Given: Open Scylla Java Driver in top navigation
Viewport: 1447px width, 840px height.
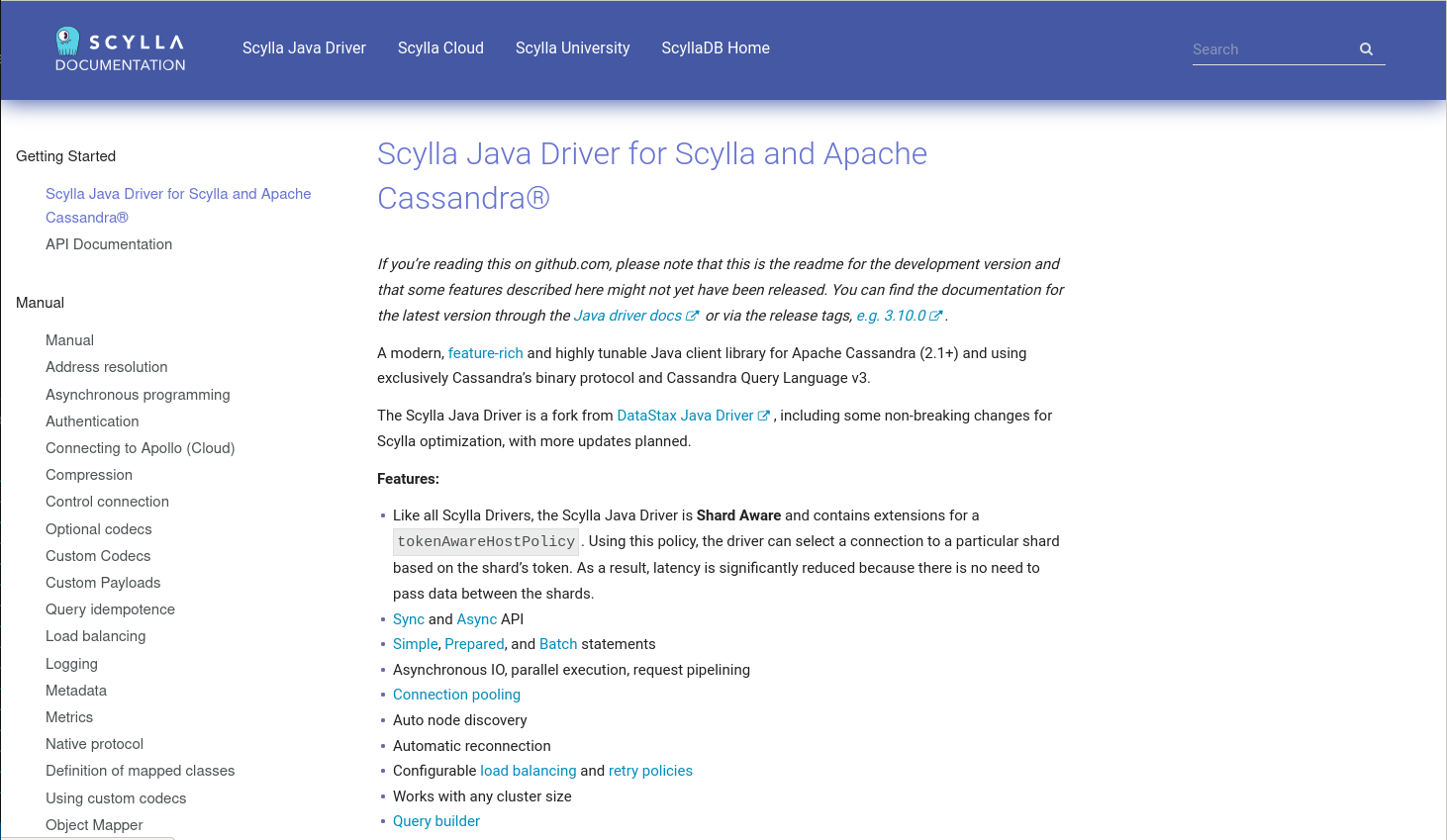Looking at the screenshot, I should tap(304, 48).
